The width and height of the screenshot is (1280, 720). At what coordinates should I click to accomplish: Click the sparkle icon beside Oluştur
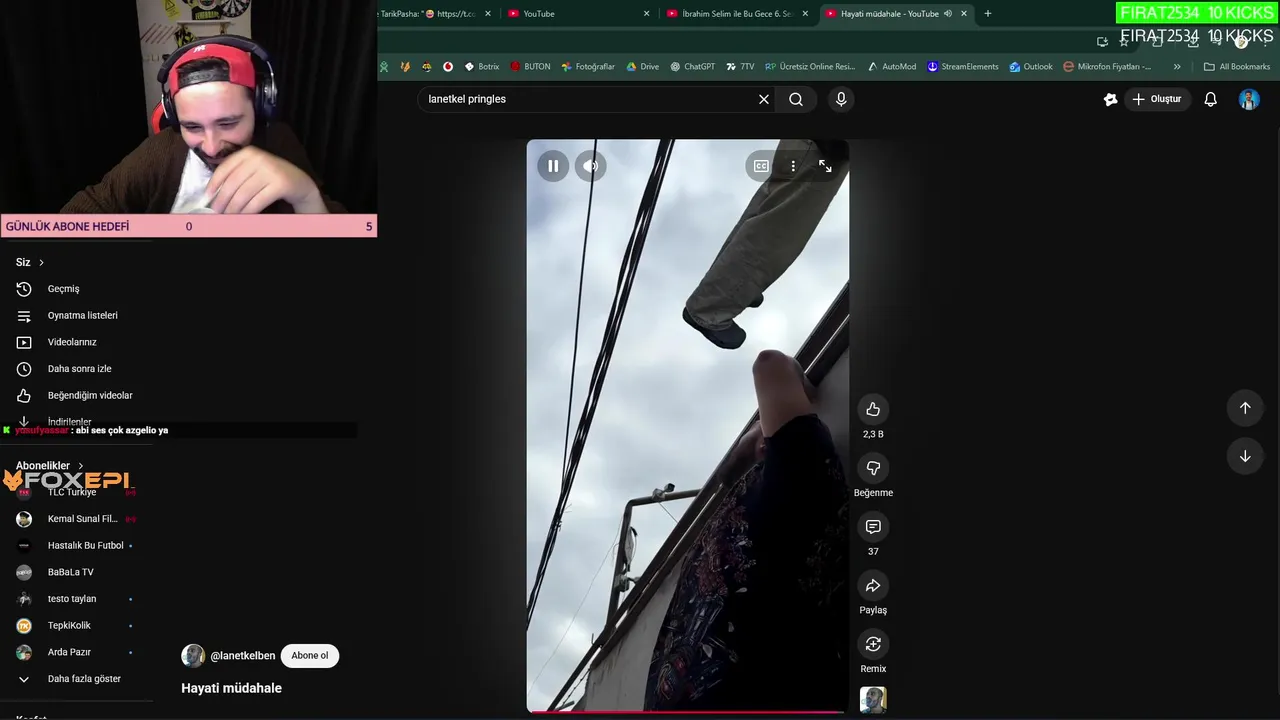[x=1110, y=99]
